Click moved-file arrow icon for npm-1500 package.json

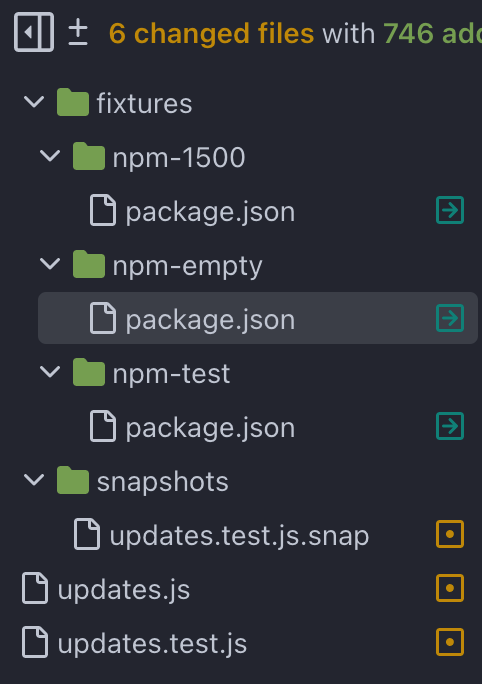click(450, 210)
